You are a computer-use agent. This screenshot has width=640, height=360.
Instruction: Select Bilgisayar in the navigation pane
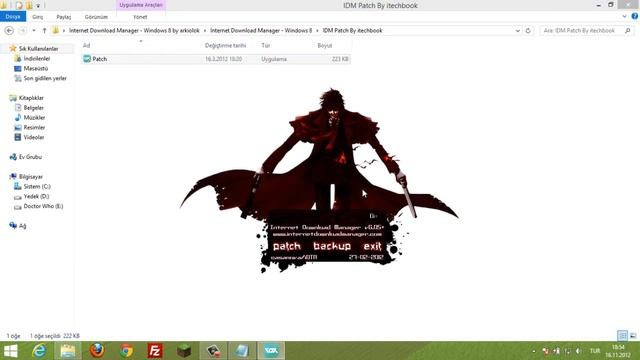tap(31, 177)
